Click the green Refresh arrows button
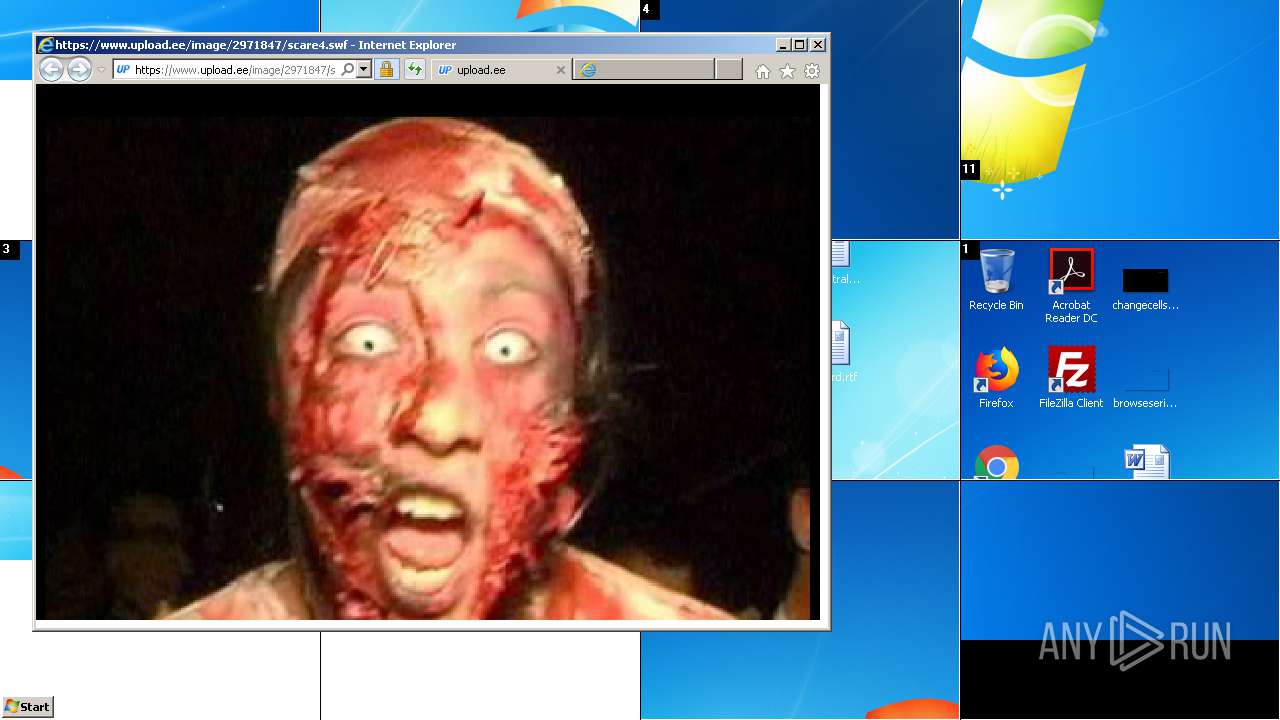Viewport: 1280px width, 720px height. [x=415, y=69]
